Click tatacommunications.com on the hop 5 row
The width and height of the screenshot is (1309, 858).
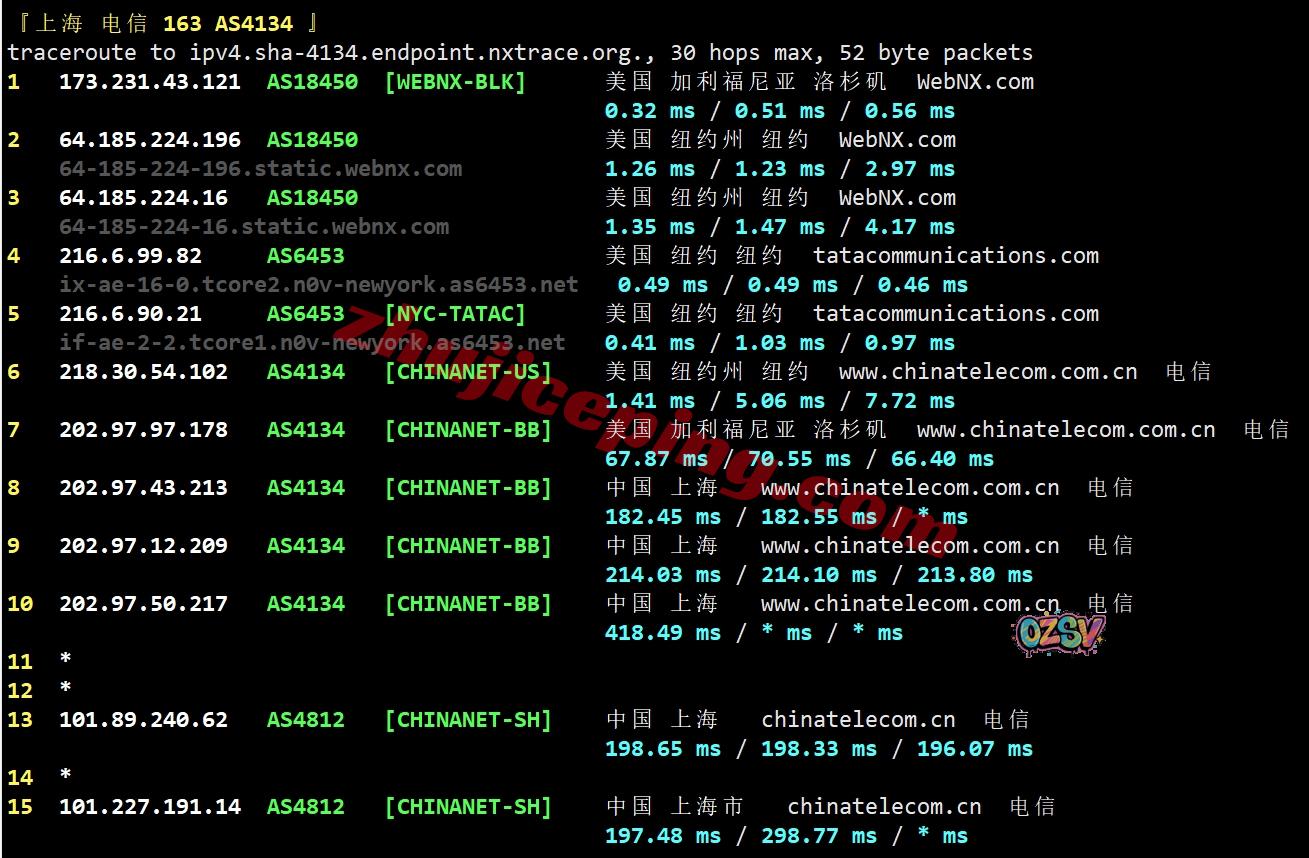pyautogui.click(x=955, y=314)
